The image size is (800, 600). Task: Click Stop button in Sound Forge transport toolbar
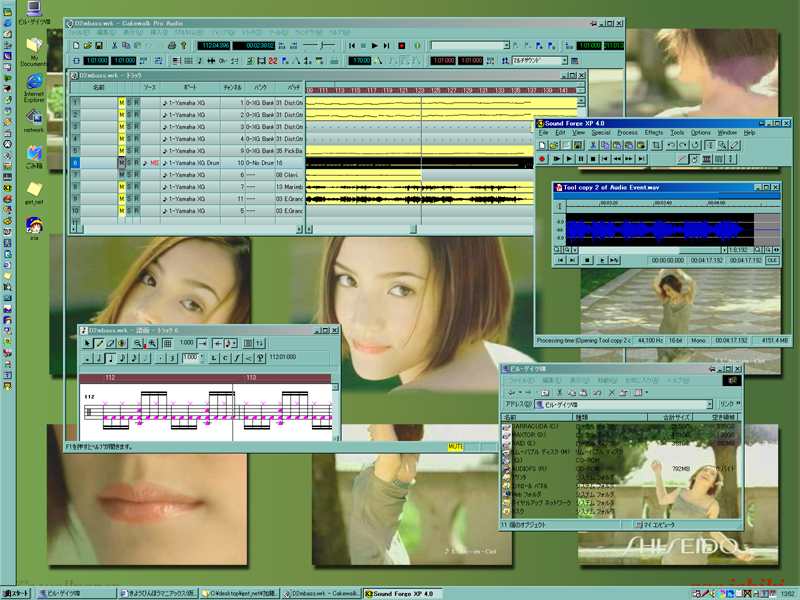pos(593,159)
